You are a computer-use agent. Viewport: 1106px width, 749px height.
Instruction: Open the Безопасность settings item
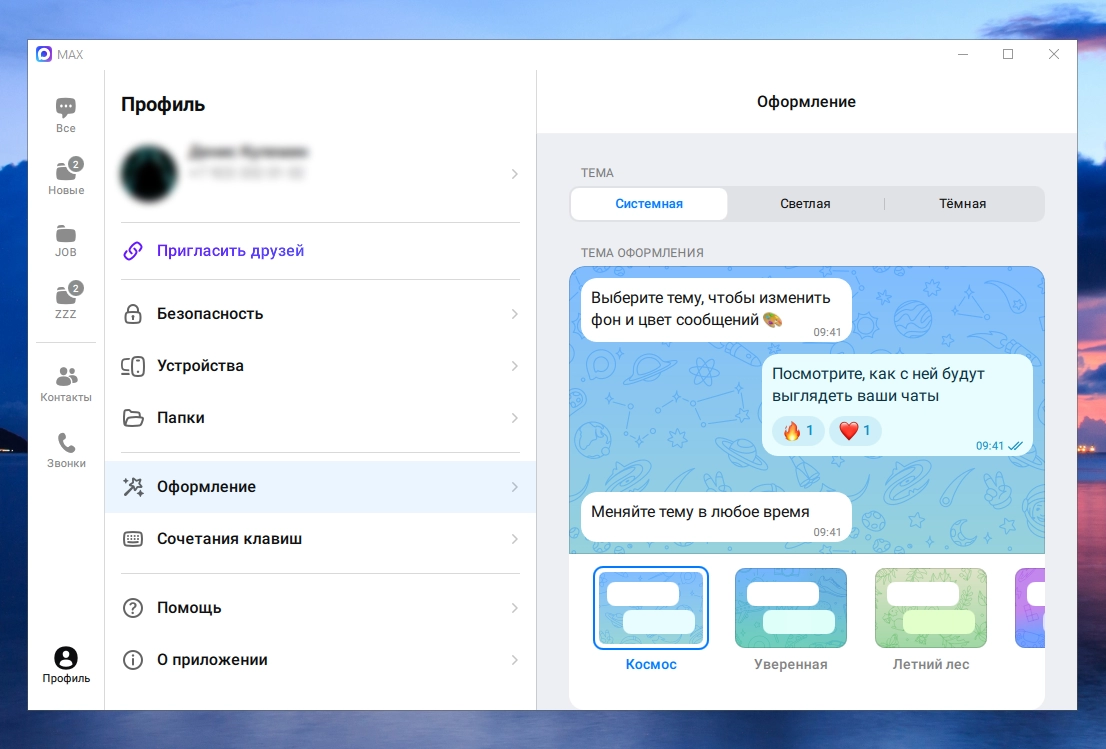click(x=320, y=314)
